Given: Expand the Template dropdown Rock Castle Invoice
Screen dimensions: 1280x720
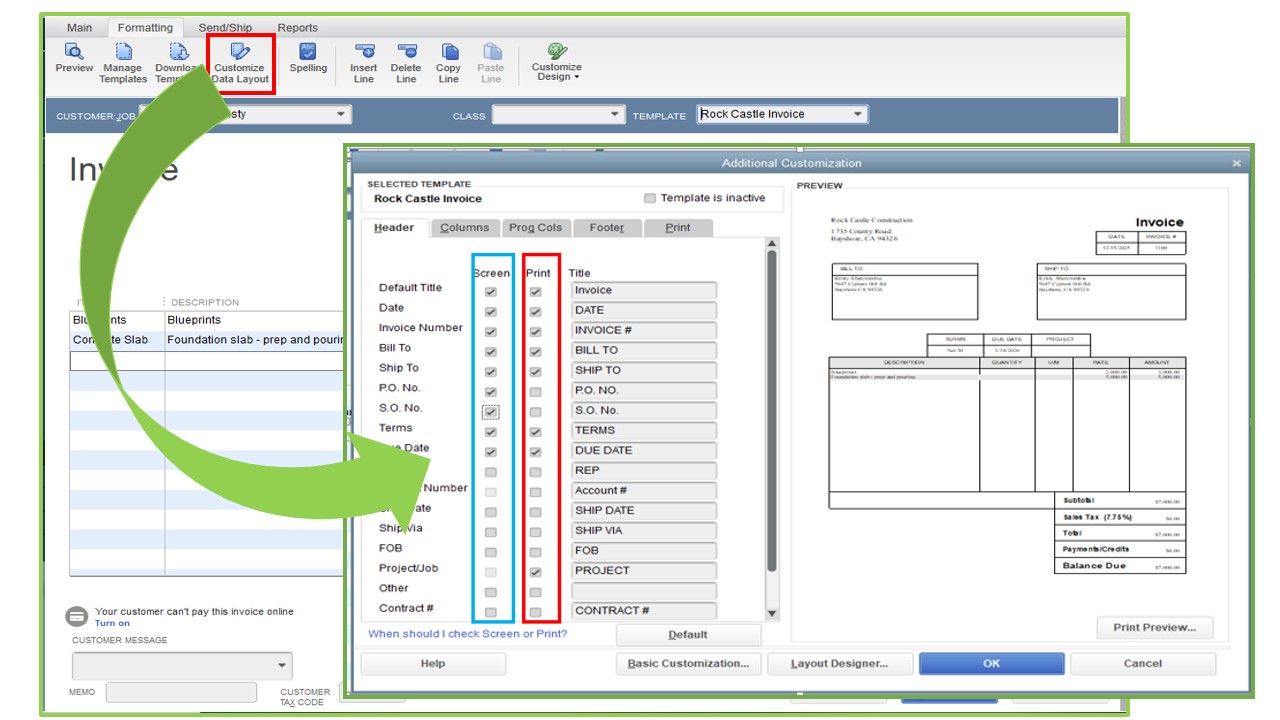Looking at the screenshot, I should [857, 115].
